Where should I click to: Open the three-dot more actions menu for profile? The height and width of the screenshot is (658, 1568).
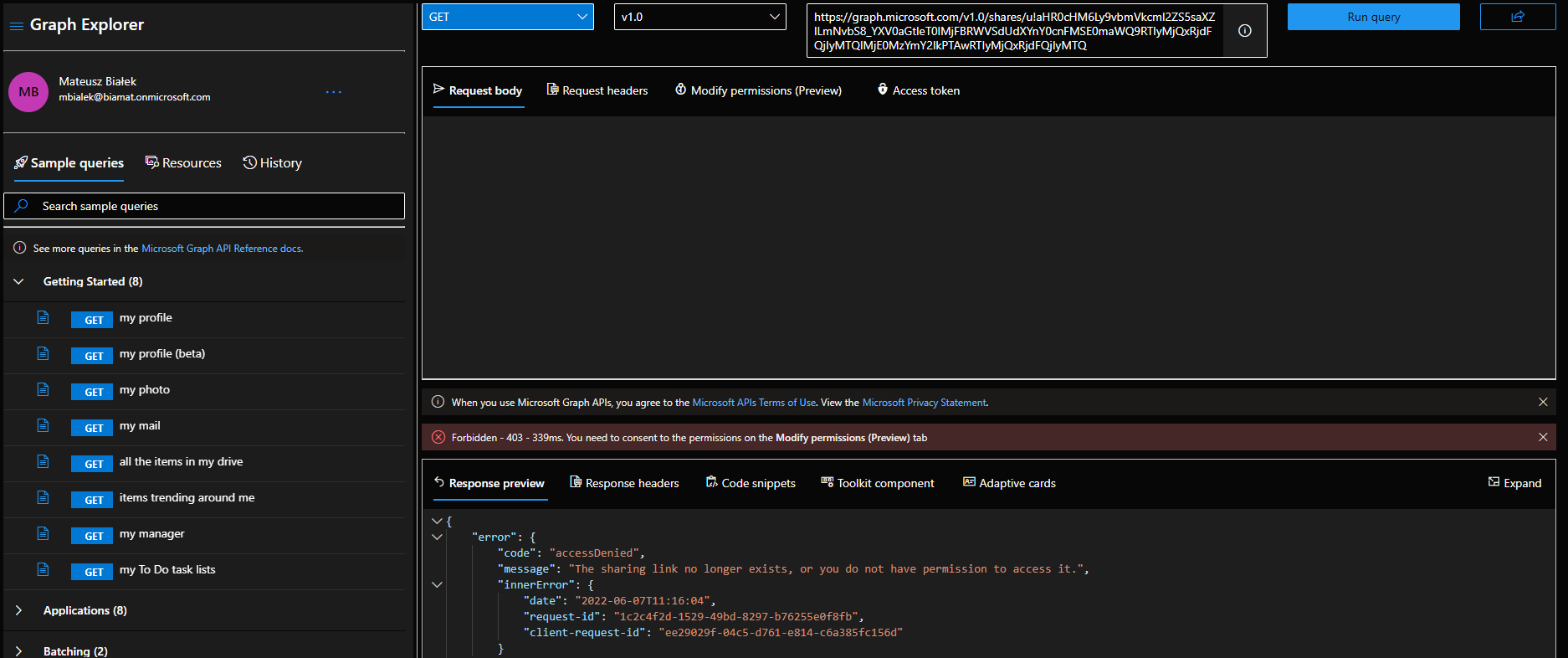333,92
